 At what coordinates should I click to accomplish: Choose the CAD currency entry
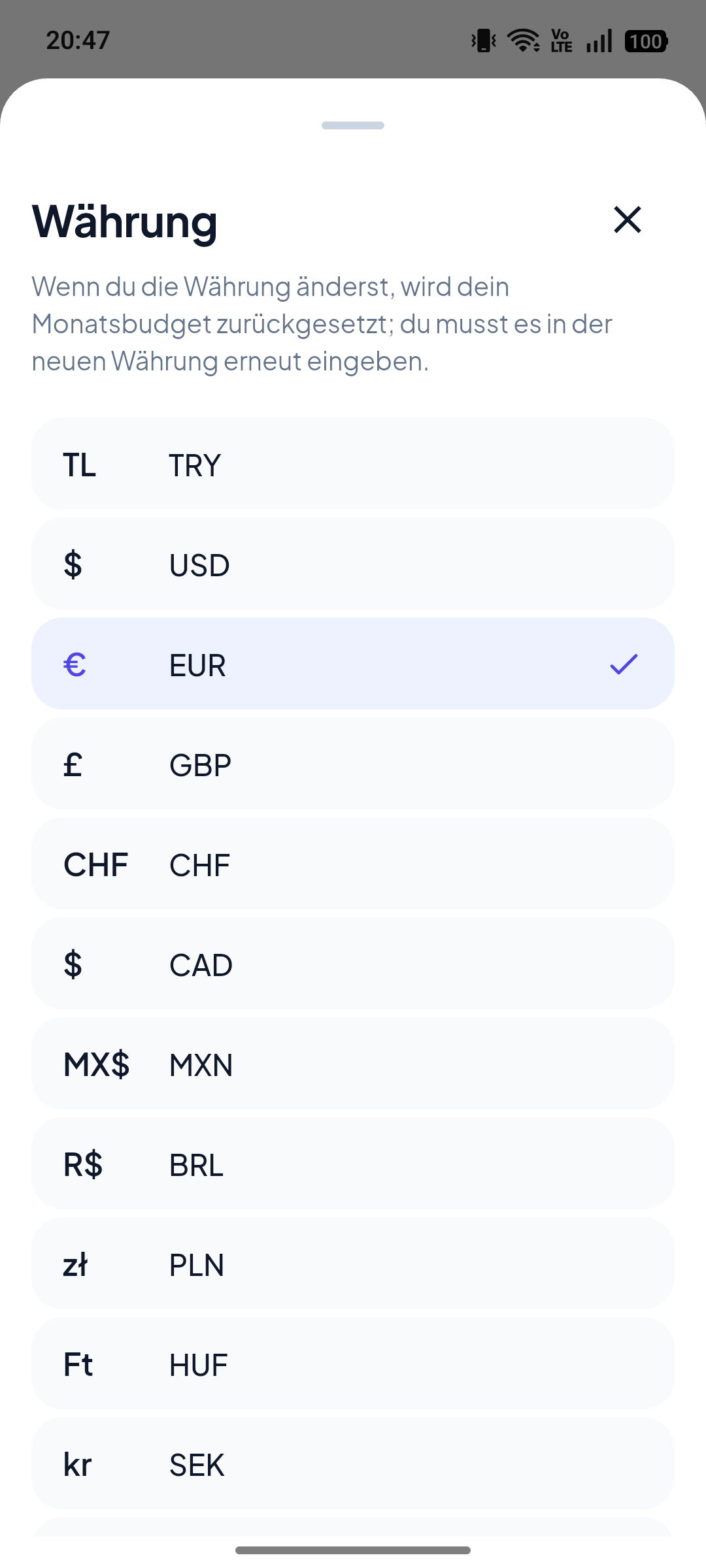(353, 964)
